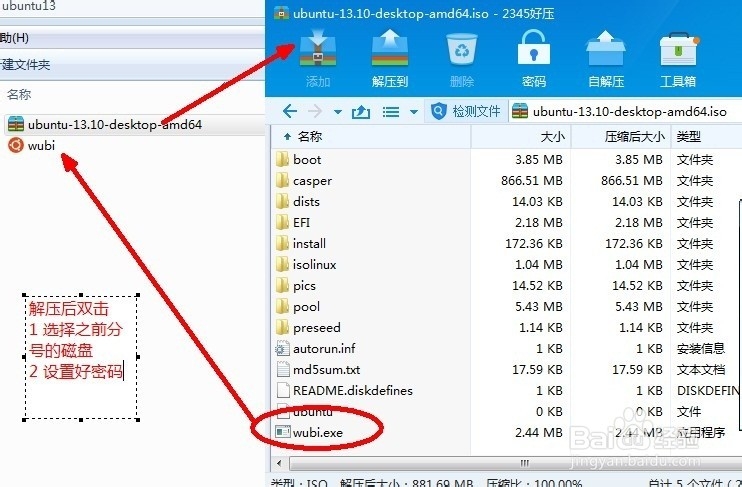Click the 自解压 (Self-extract) icon
The image size is (742, 487).
606,59
